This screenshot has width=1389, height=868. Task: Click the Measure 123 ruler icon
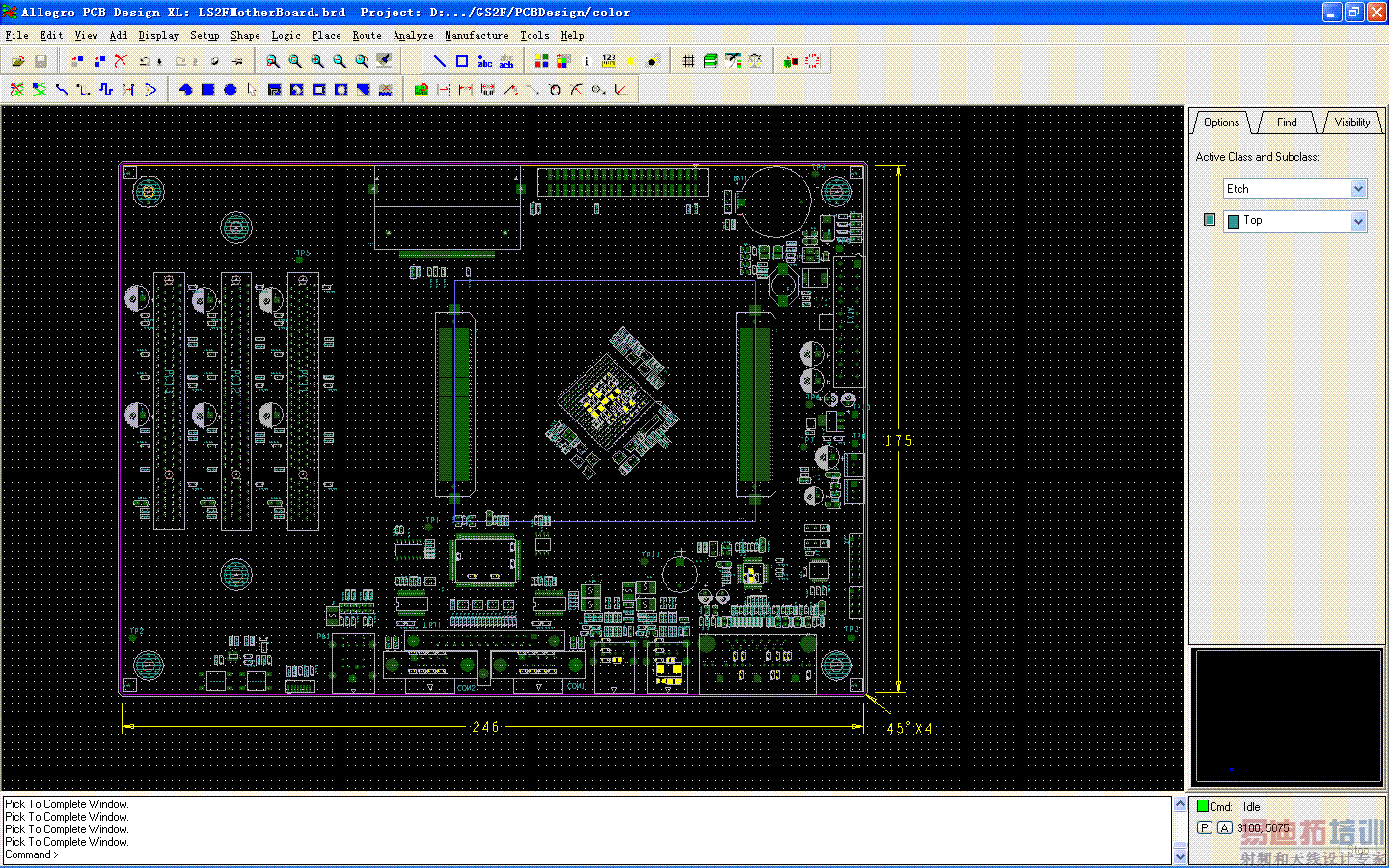point(609,61)
